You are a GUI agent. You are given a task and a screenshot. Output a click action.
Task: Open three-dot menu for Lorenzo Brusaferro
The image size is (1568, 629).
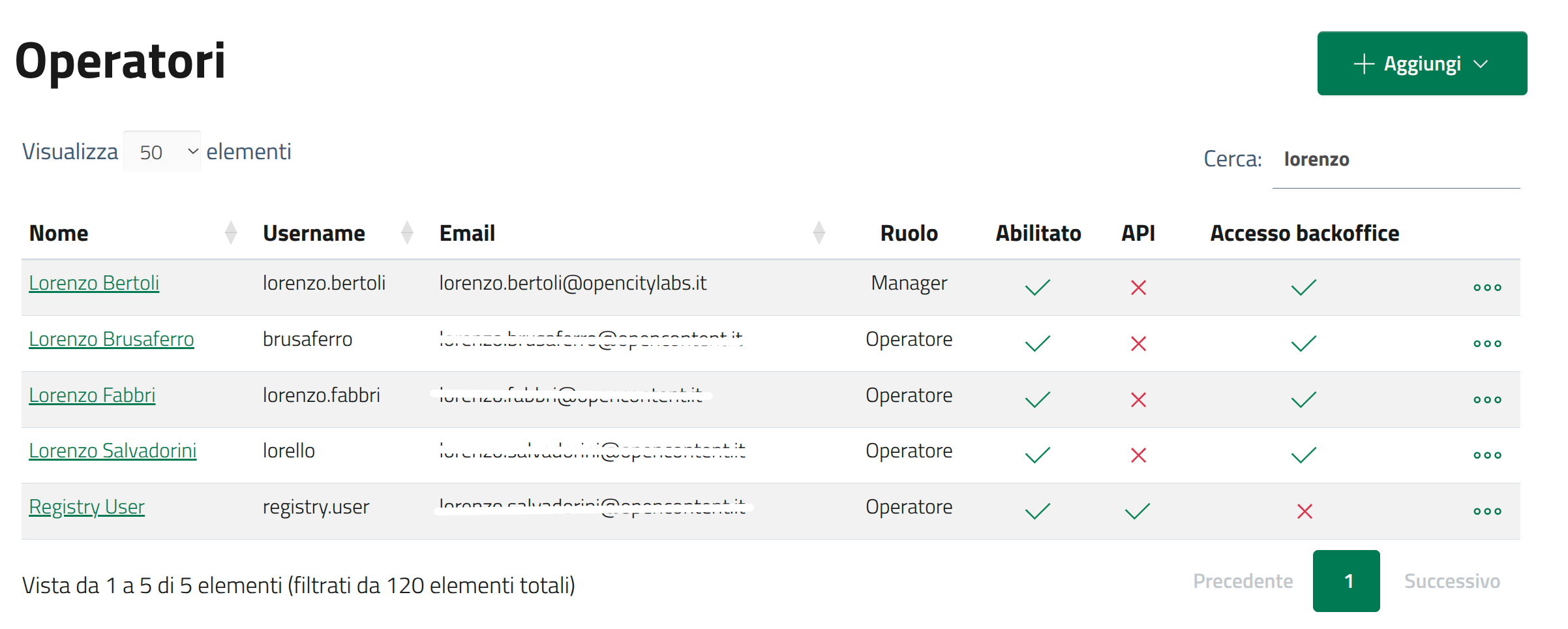(1486, 344)
